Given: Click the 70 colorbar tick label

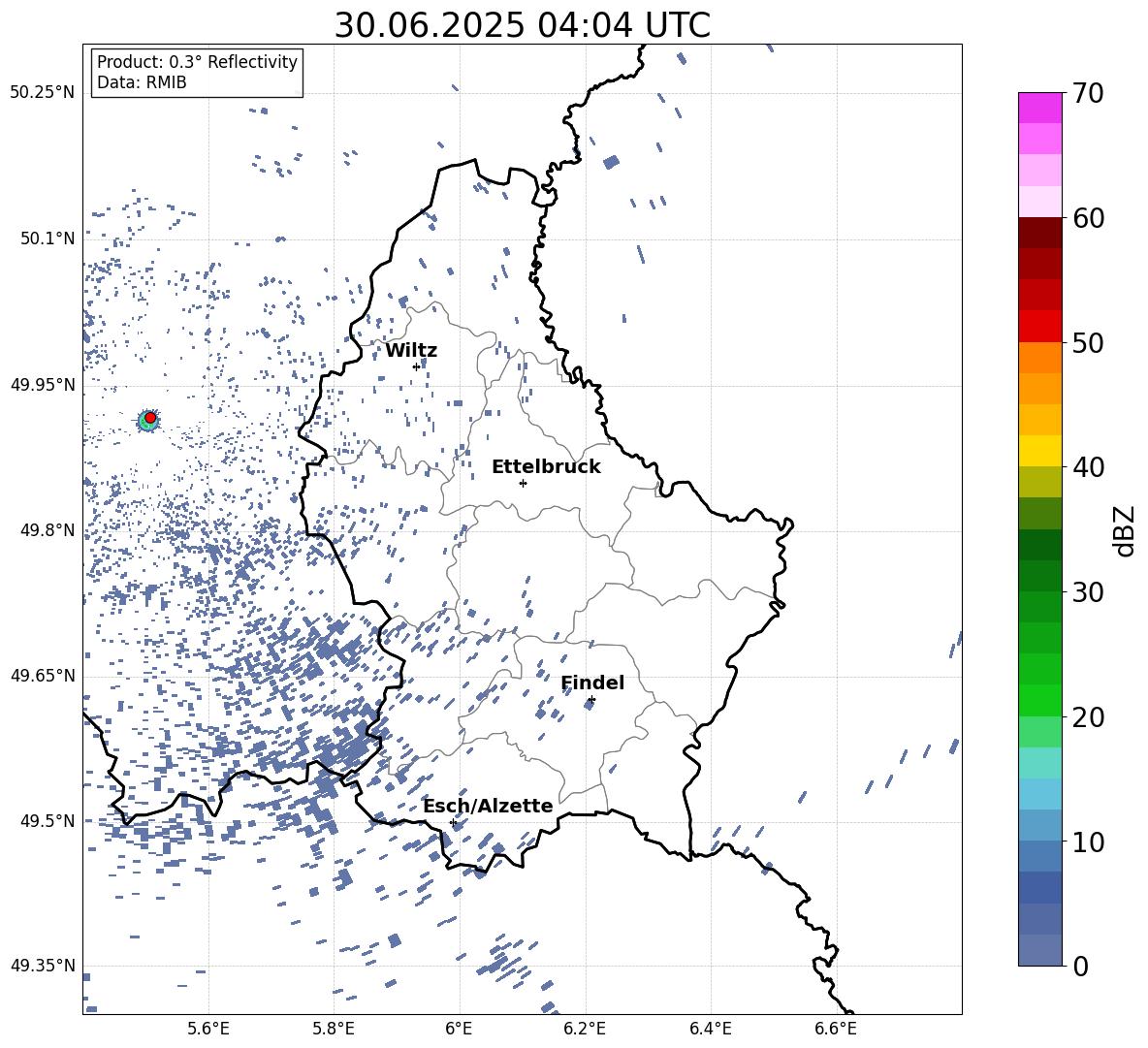Looking at the screenshot, I should pos(1088,93).
